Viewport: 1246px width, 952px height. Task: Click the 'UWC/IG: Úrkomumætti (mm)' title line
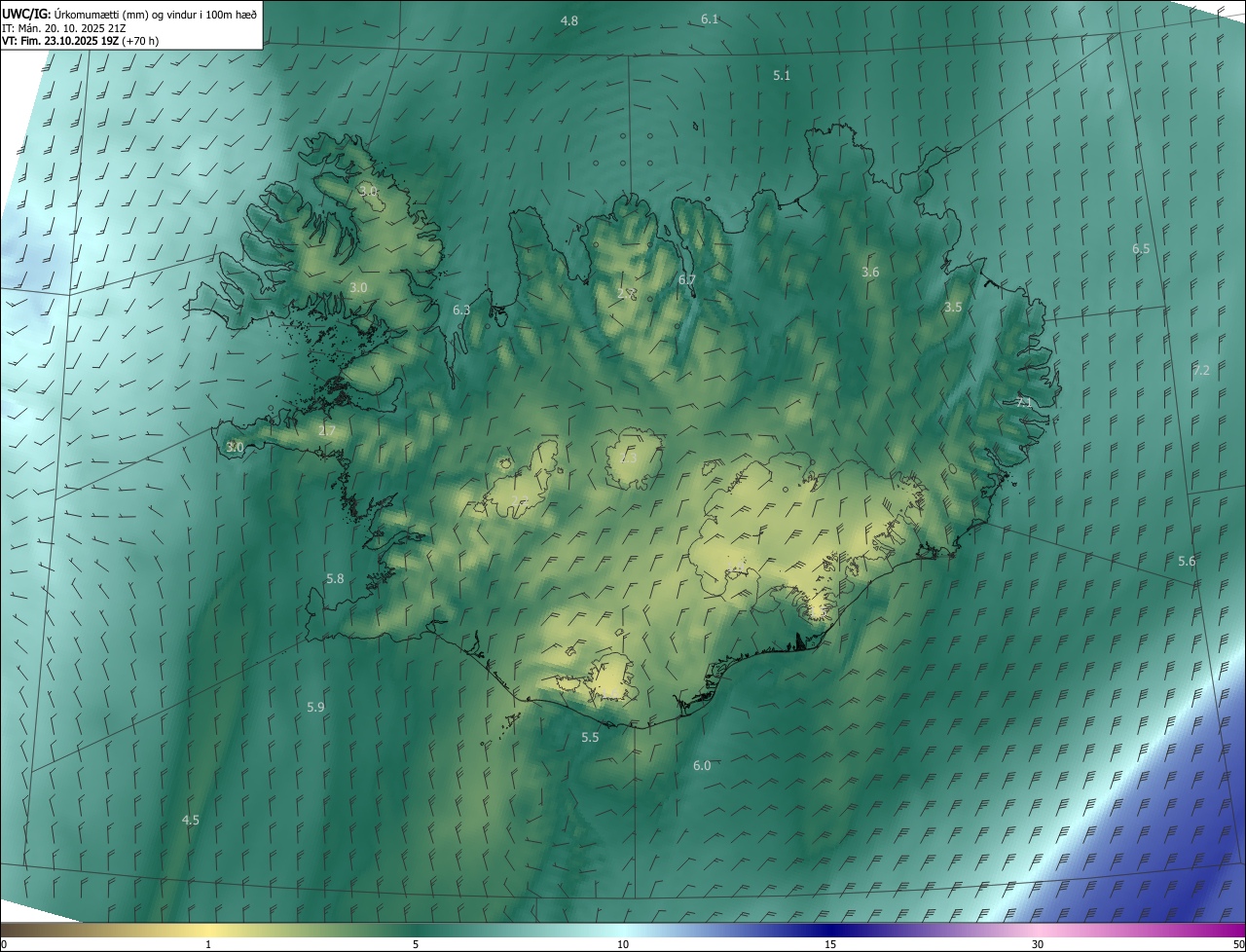(129, 14)
